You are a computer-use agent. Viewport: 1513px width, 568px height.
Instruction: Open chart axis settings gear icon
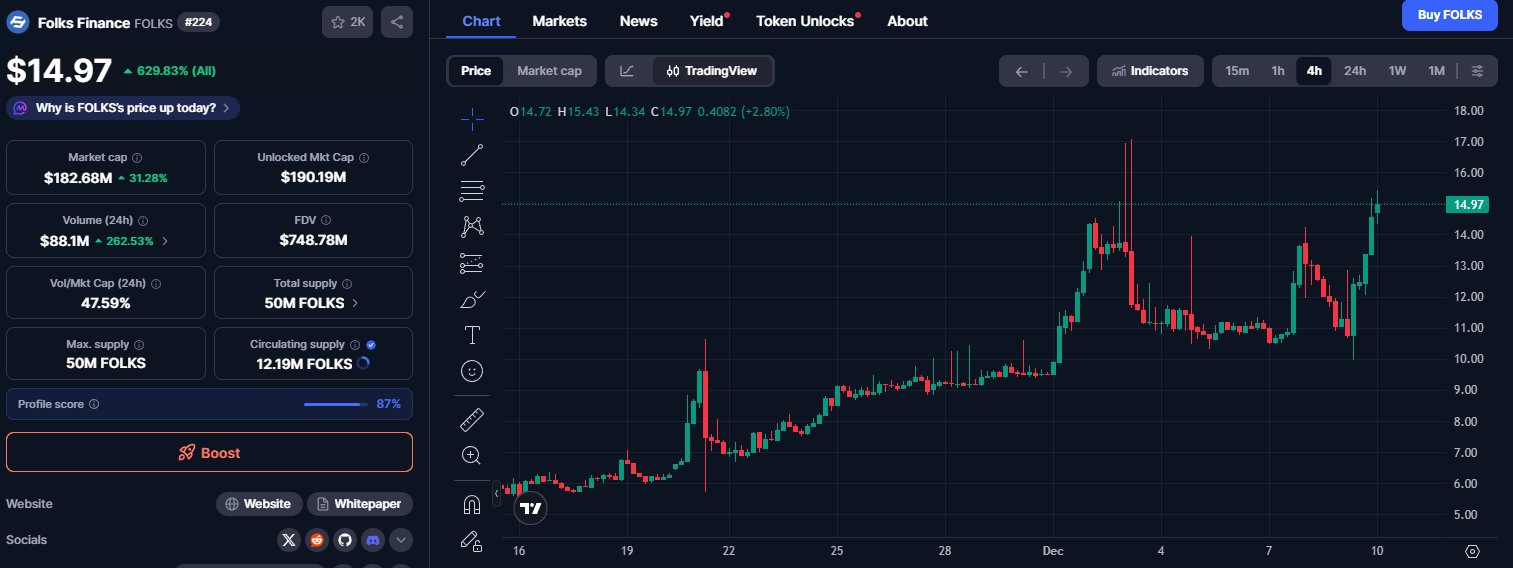pyautogui.click(x=1472, y=551)
